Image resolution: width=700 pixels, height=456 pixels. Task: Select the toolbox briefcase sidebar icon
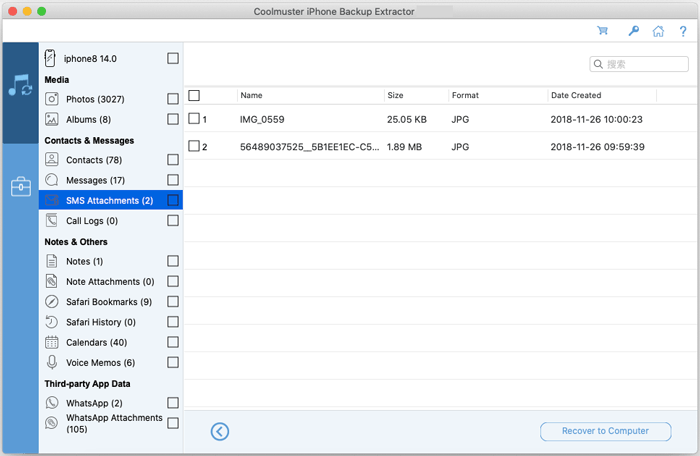21,187
